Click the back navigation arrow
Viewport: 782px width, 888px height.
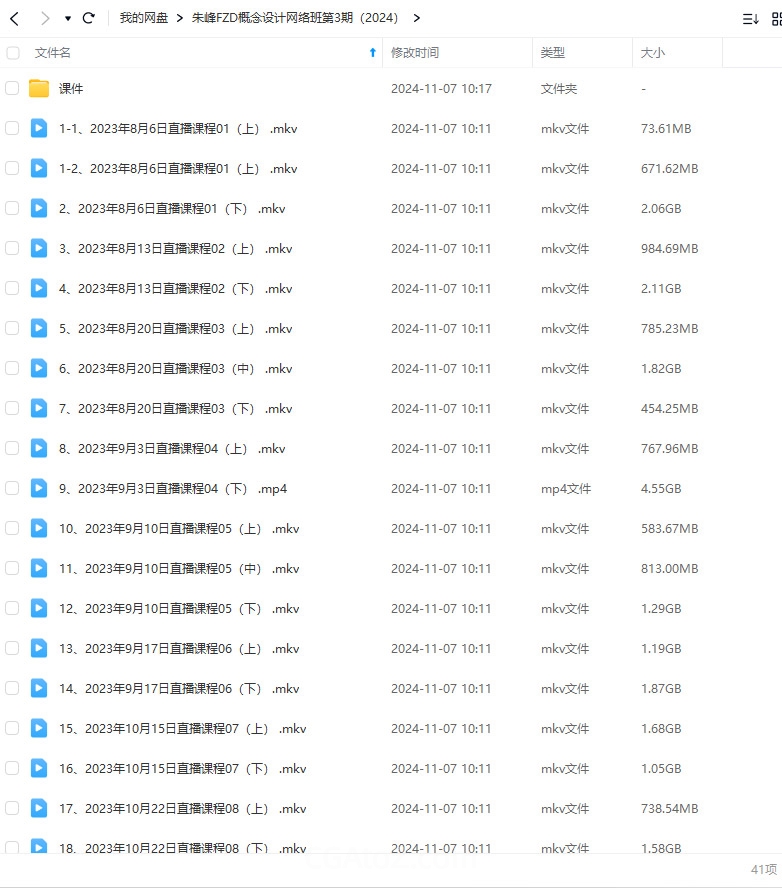click(15, 19)
